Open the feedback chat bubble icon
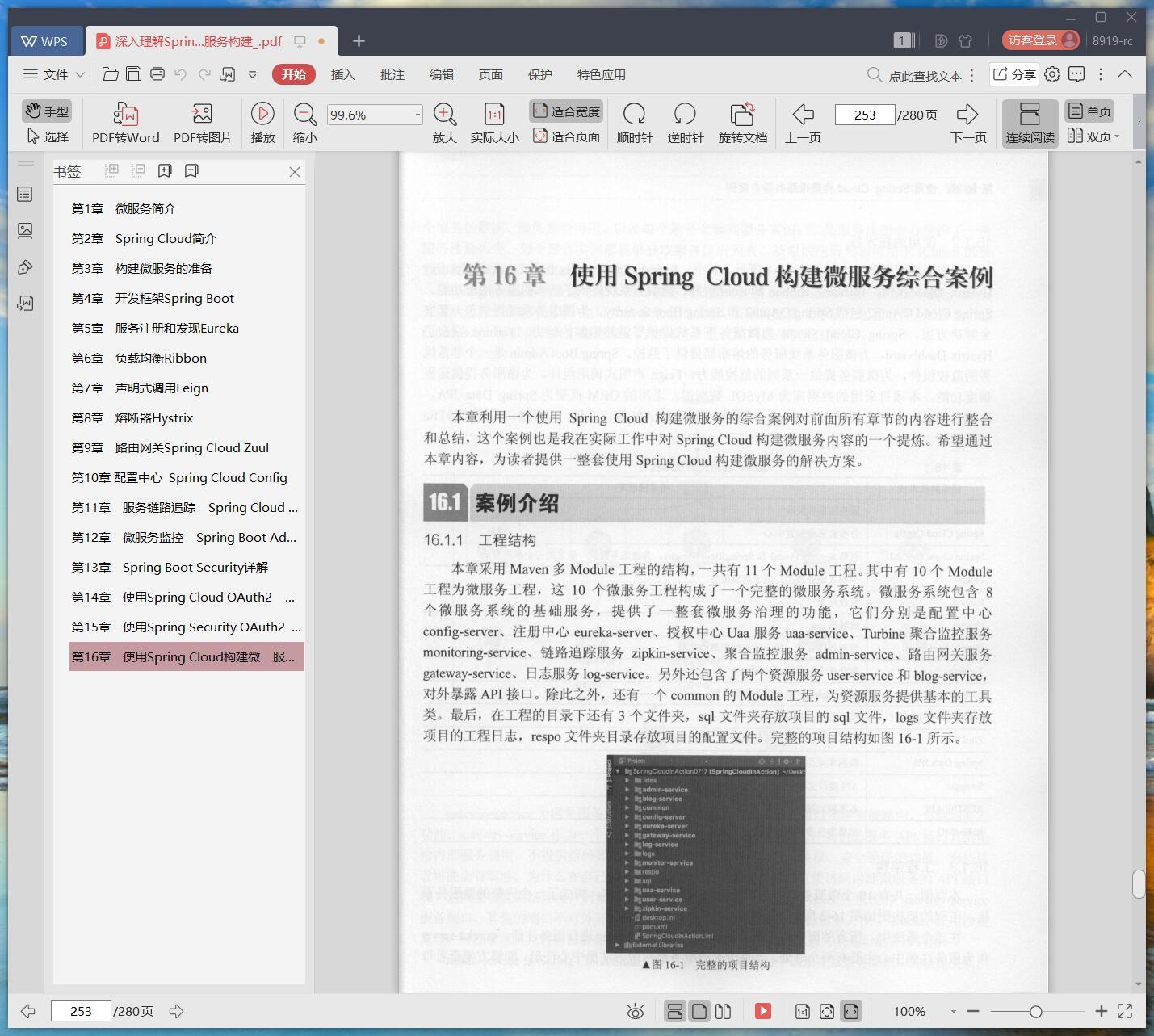 (x=1076, y=74)
